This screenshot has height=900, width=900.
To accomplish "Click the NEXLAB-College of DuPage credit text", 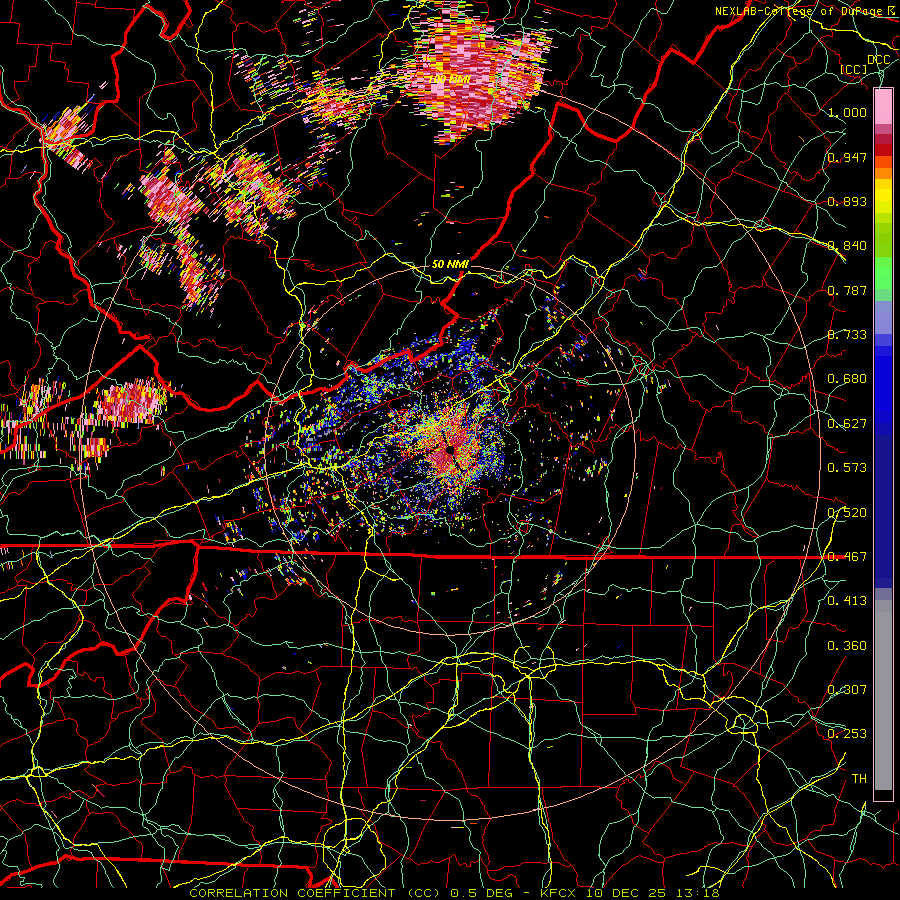I will click(x=800, y=11).
